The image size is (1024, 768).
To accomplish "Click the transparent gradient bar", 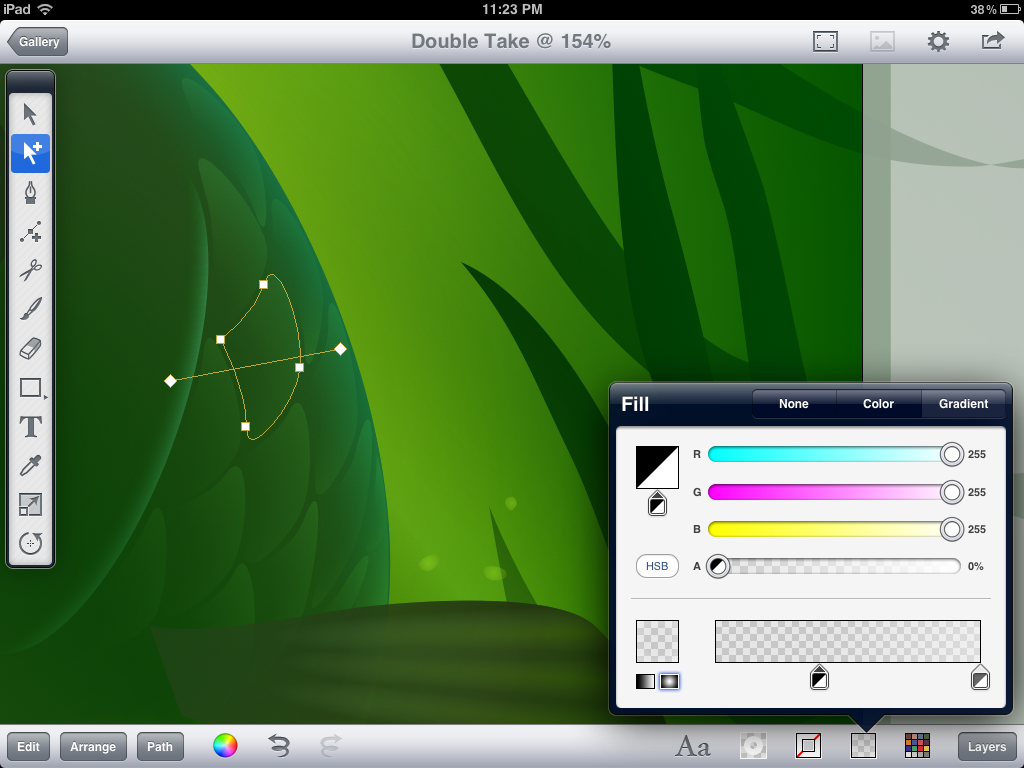I will click(848, 641).
